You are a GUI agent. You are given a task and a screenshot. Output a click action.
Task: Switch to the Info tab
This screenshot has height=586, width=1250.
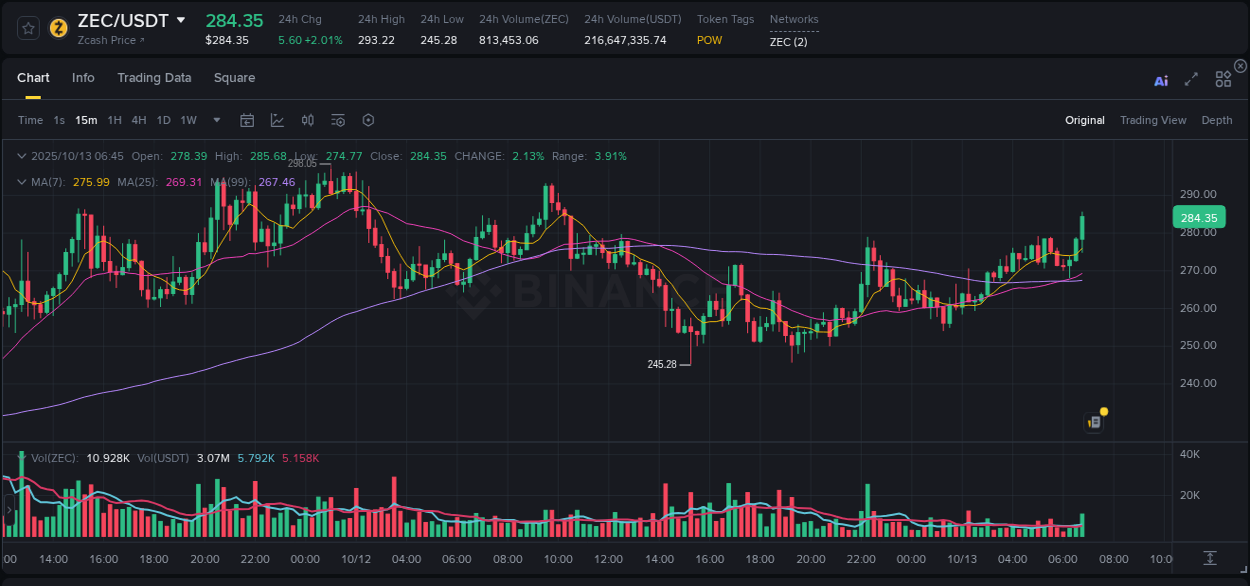(x=83, y=77)
